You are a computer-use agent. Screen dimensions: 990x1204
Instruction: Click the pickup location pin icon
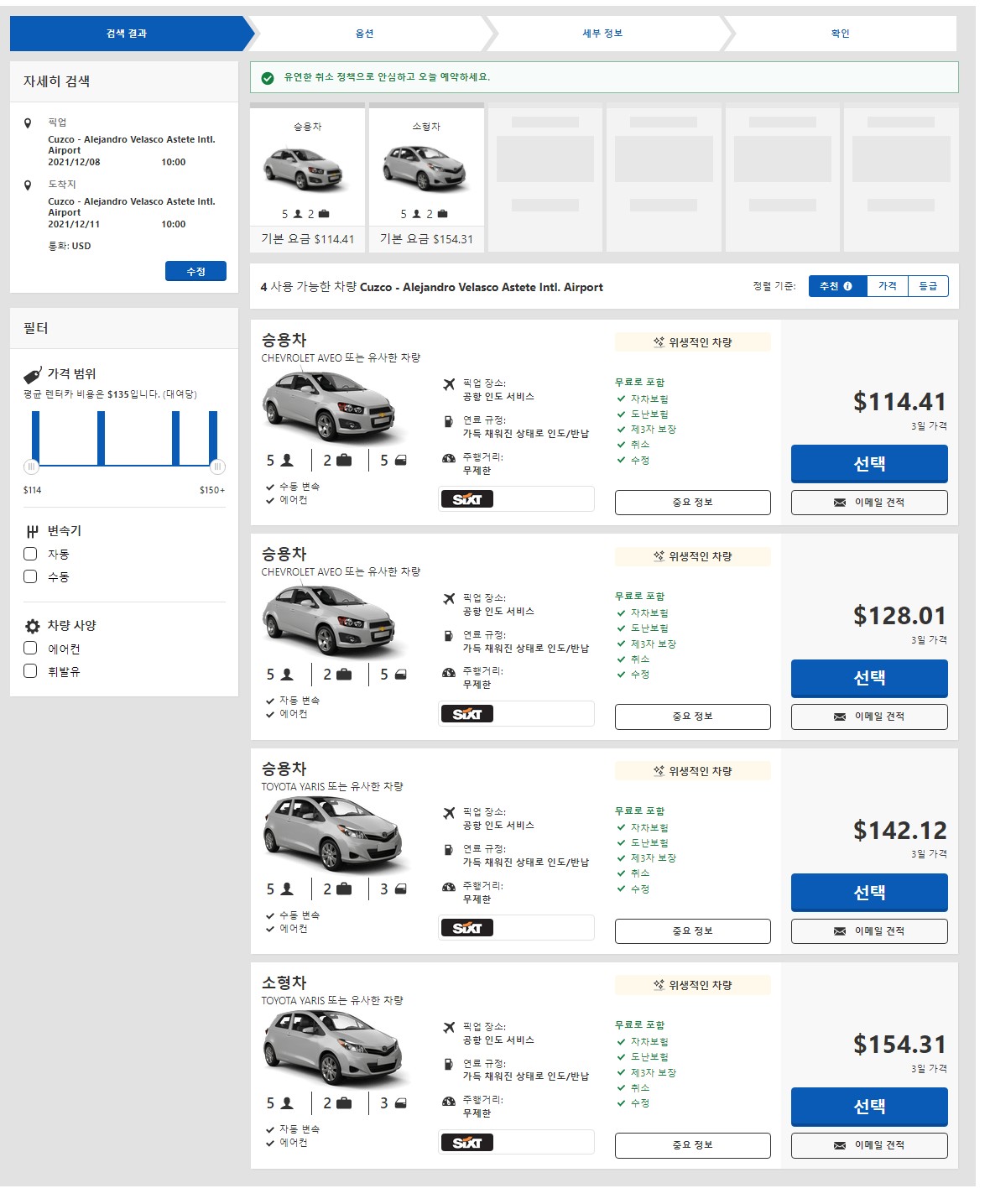coord(28,123)
